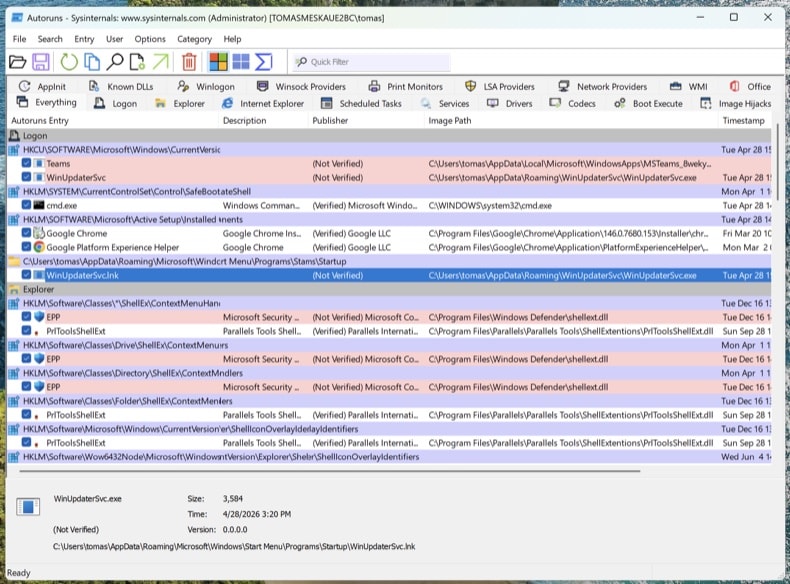Image resolution: width=790 pixels, height=584 pixels.
Task: Uncheck the cmd.exe entry checkbox
Action: (26, 205)
